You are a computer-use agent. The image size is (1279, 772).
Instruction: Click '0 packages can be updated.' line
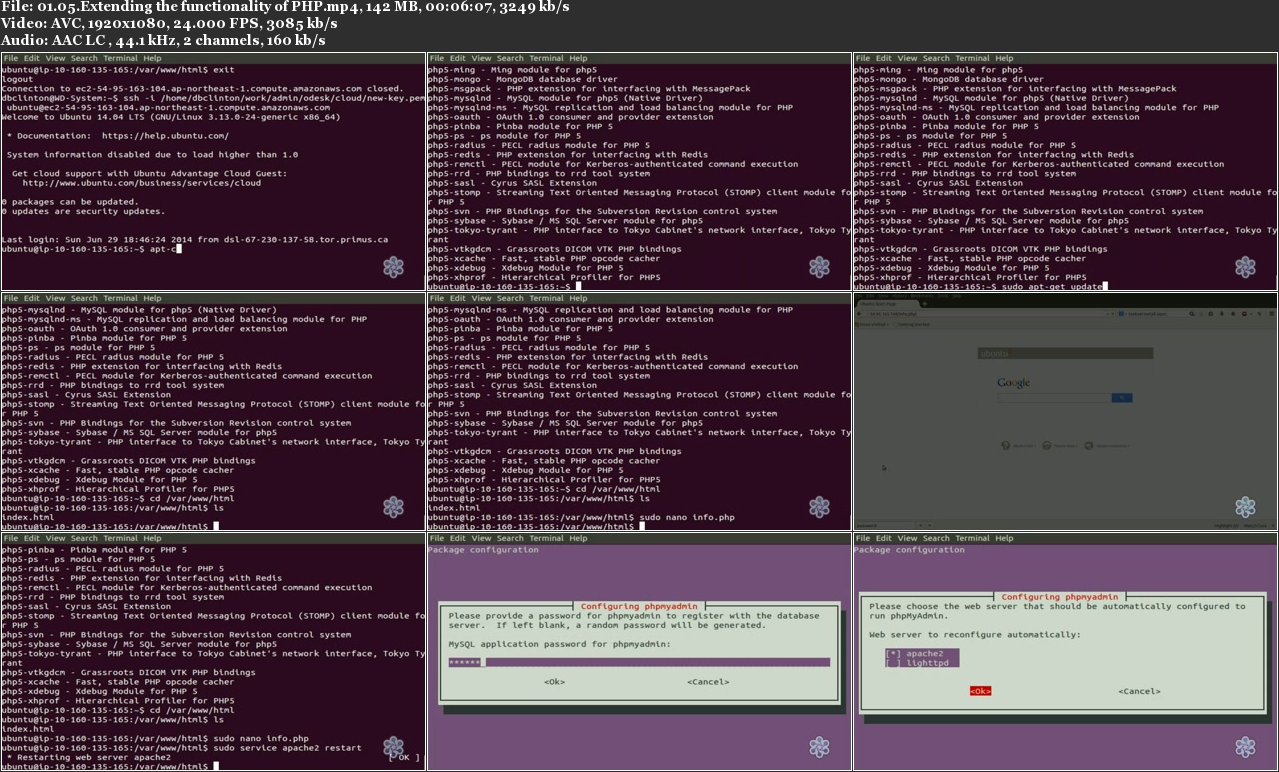[x=70, y=202]
